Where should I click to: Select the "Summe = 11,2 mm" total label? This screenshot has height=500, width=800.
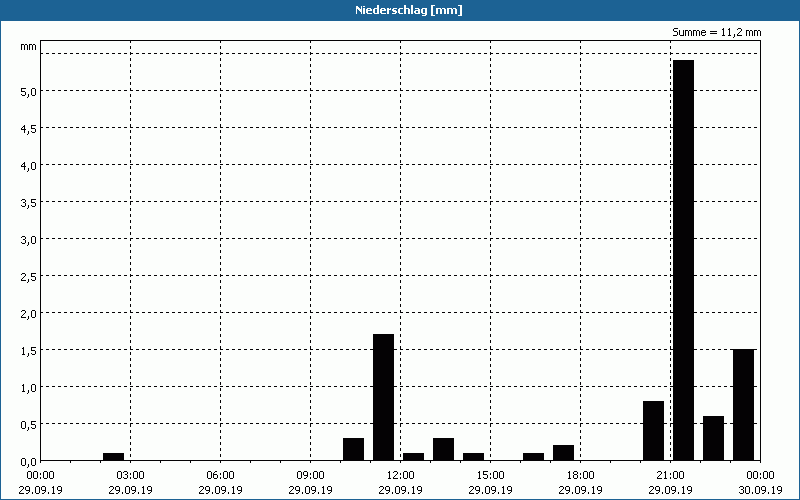716,33
